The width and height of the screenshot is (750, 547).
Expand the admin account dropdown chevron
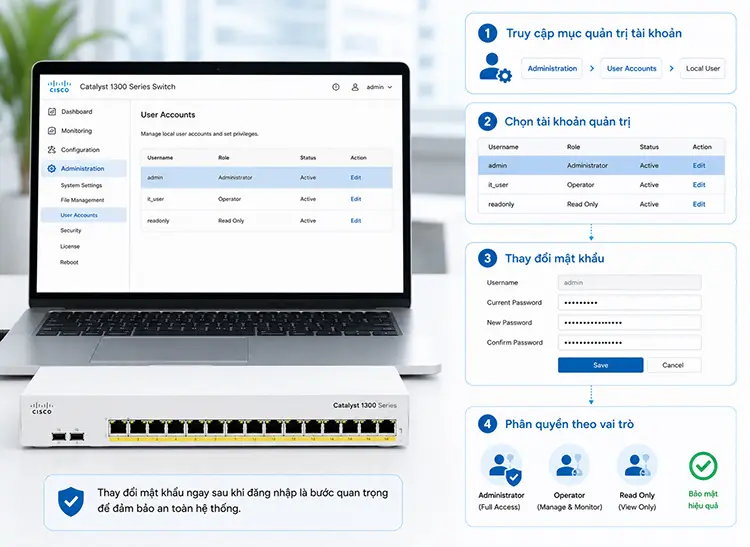pyautogui.click(x=390, y=87)
